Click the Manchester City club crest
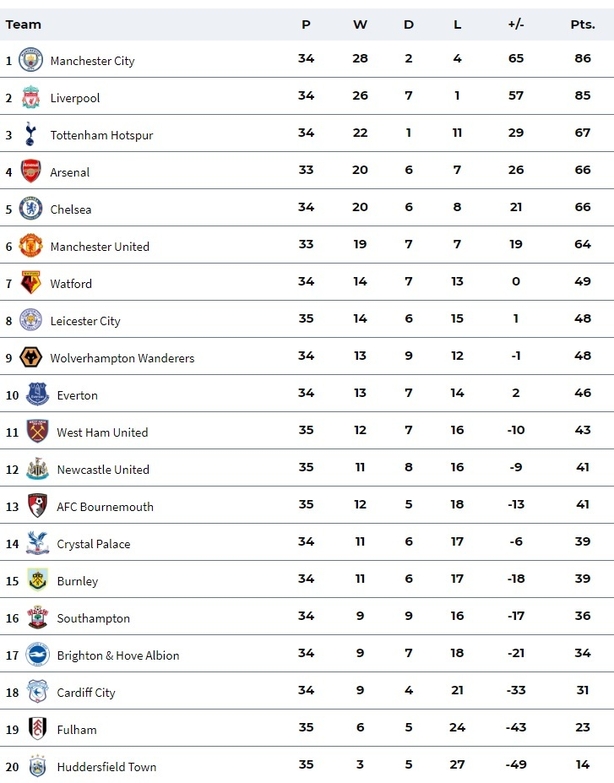The height and width of the screenshot is (783, 614). pos(31,61)
